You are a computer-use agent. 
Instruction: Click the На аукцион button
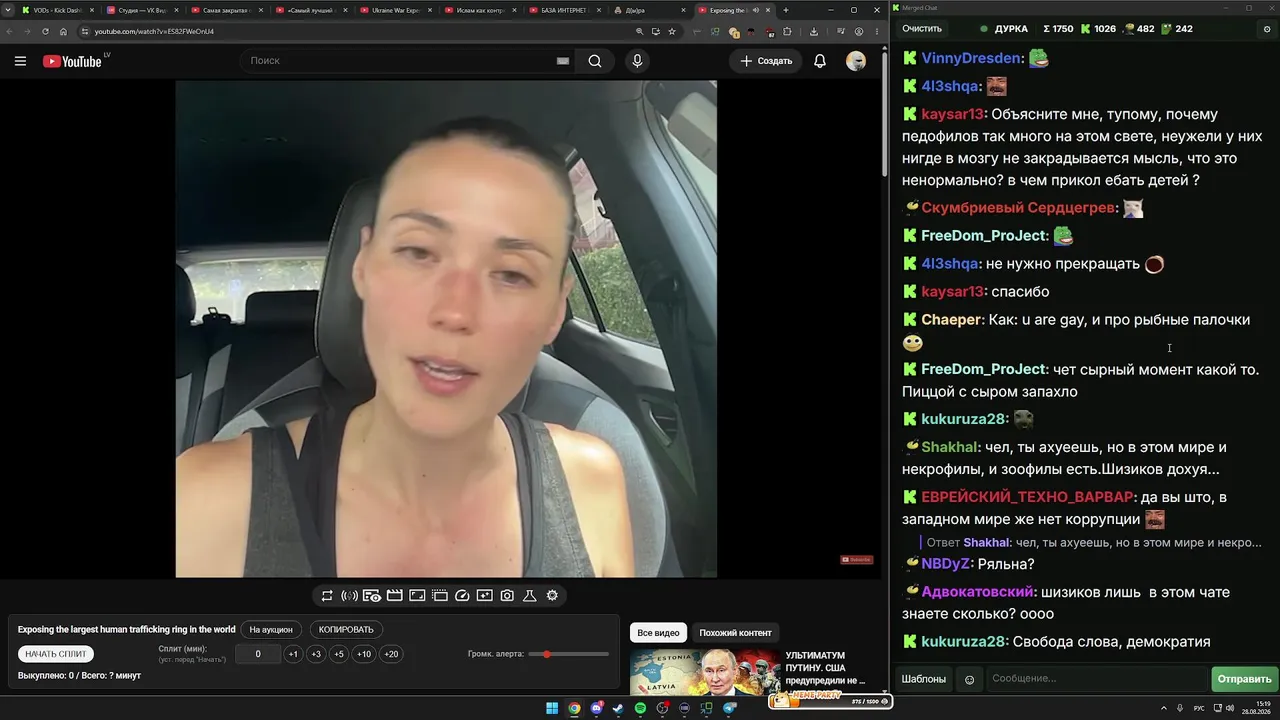(271, 630)
